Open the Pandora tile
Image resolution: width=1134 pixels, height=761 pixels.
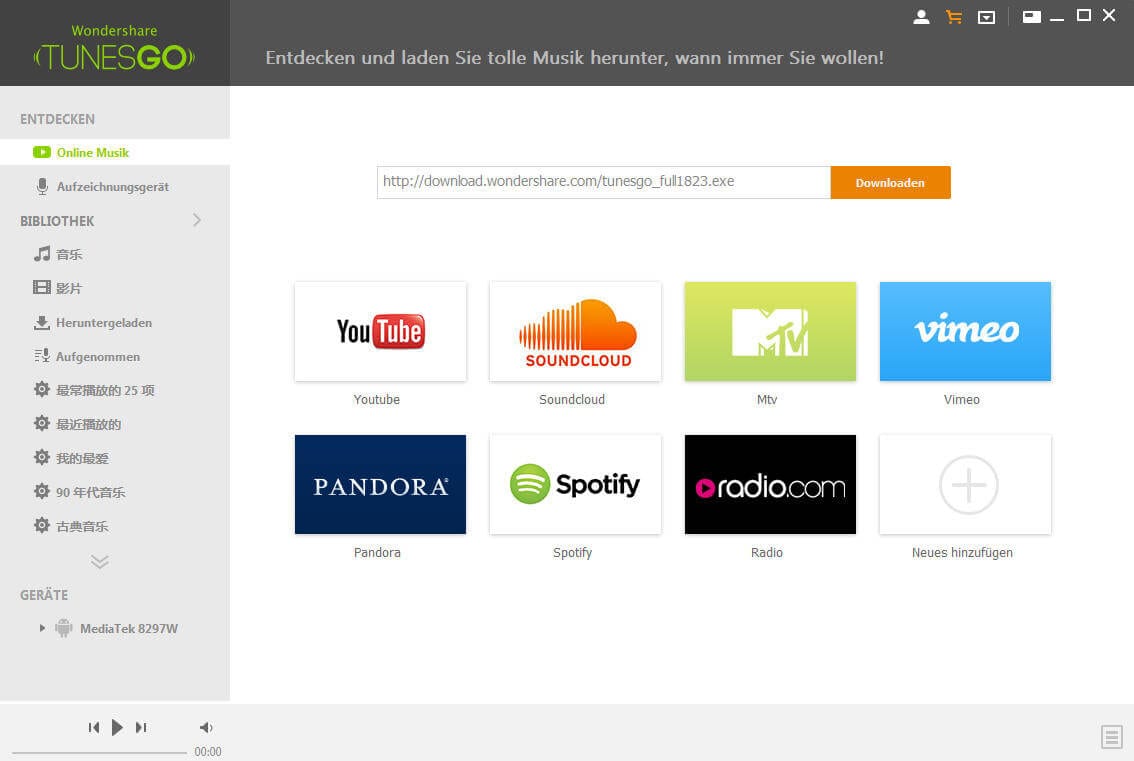(380, 484)
